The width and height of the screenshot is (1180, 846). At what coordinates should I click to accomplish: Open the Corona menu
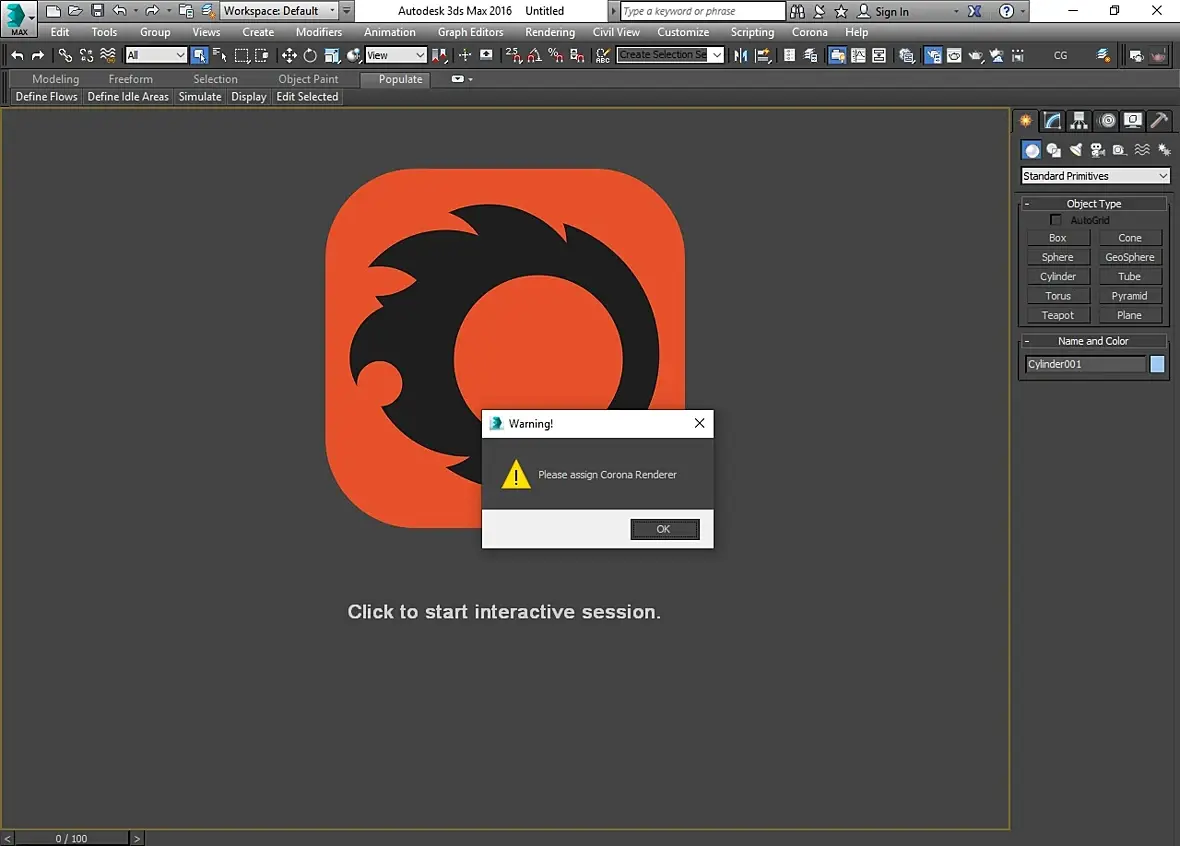pos(809,32)
